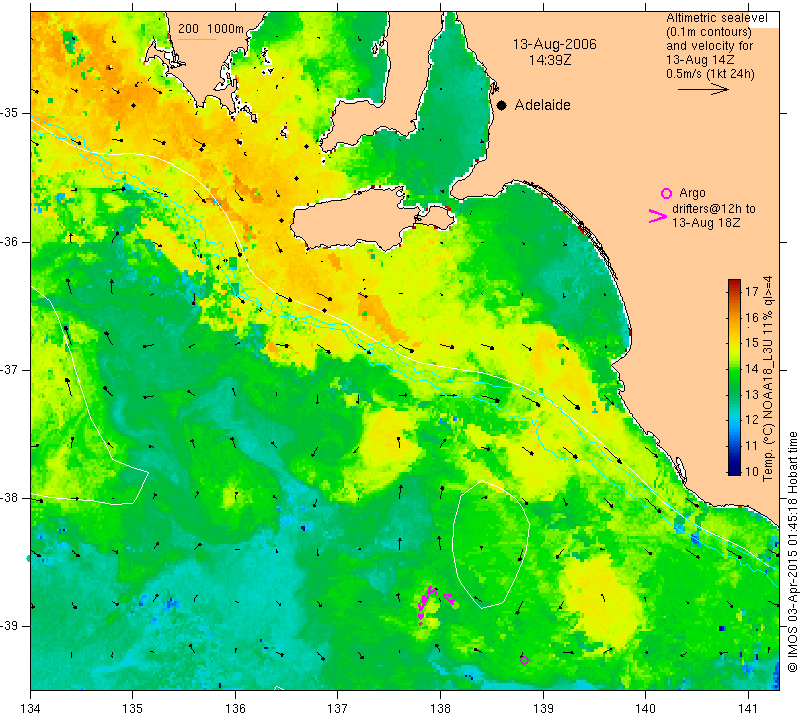Image resolution: width=800 pixels, height=720 pixels.
Task: Select the magenta Argo circle in legend
Action: (x=666, y=193)
